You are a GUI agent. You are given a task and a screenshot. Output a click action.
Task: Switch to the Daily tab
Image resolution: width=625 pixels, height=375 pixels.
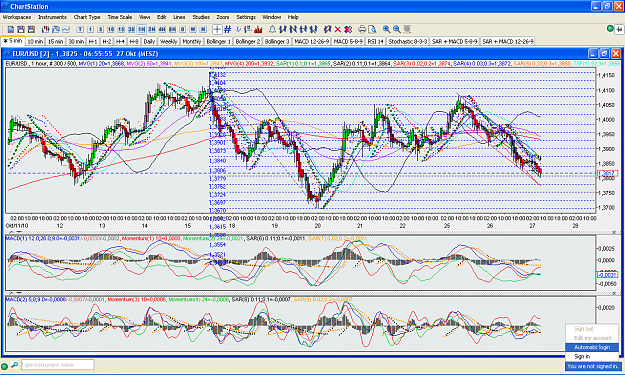pyautogui.click(x=149, y=41)
